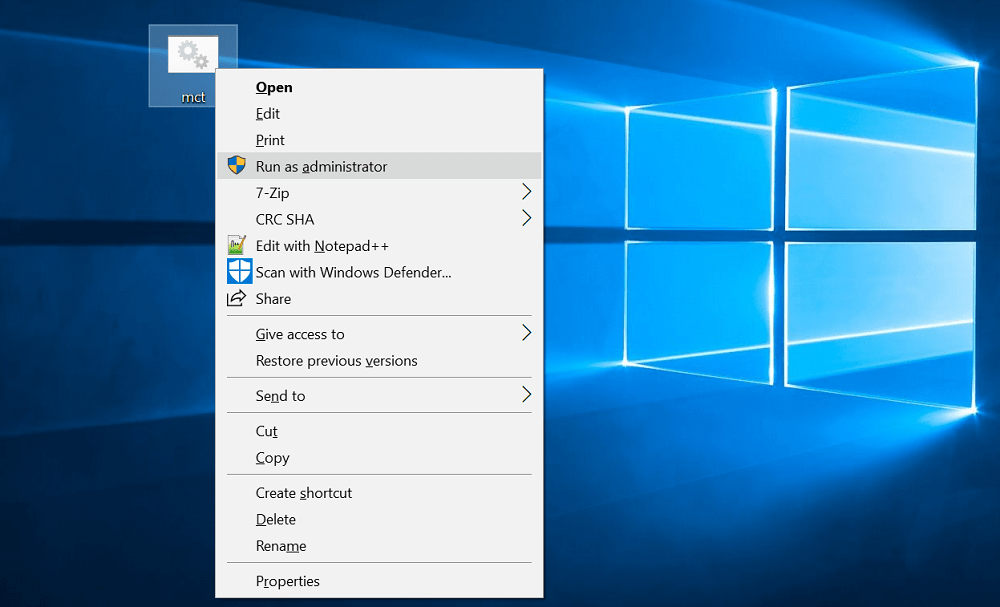Viewport: 1000px width, 607px height.
Task: Choose Cut from the context menu
Action: tap(379, 431)
